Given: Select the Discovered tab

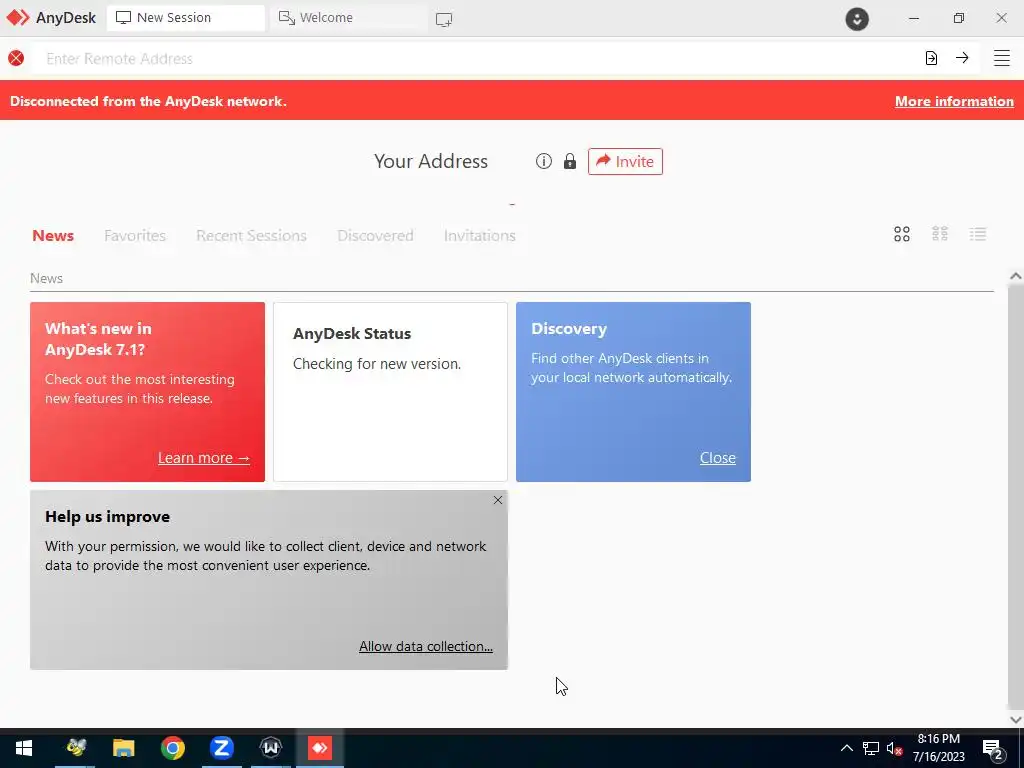Looking at the screenshot, I should point(376,235).
